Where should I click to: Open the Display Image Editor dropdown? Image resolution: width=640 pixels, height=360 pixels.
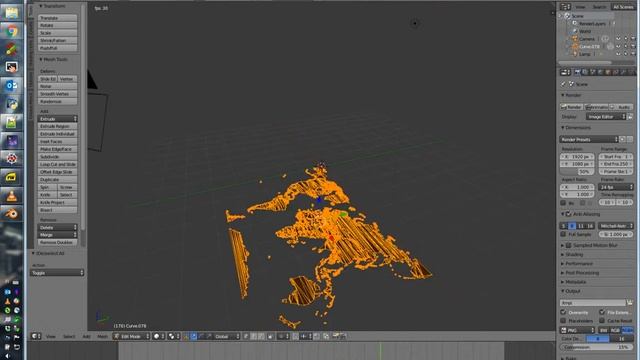pyautogui.click(x=606, y=117)
